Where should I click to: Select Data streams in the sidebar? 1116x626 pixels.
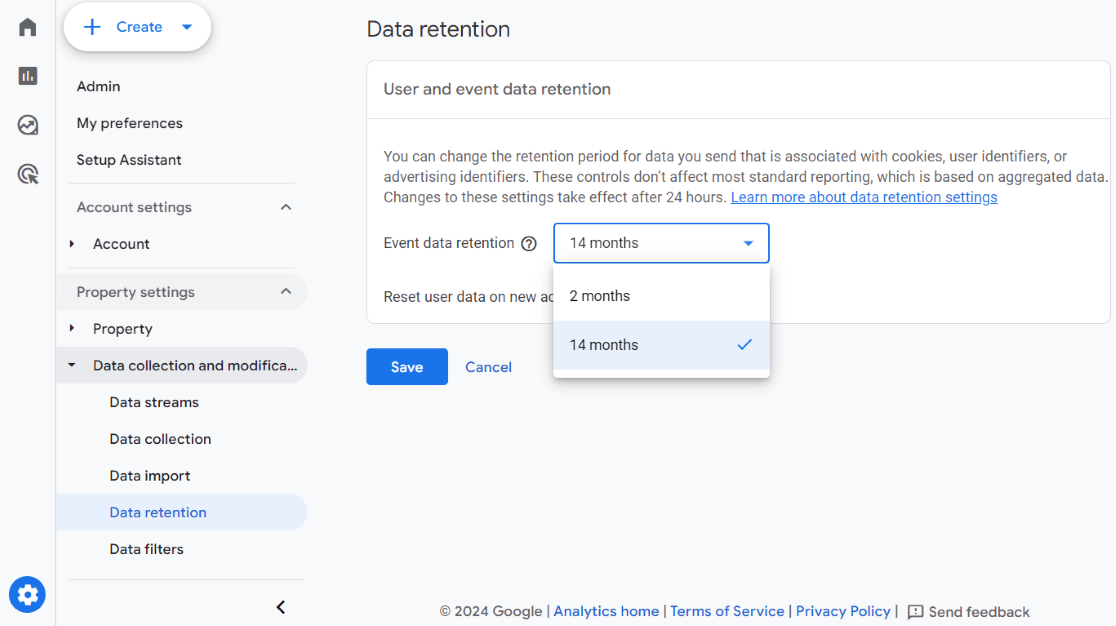[154, 402]
